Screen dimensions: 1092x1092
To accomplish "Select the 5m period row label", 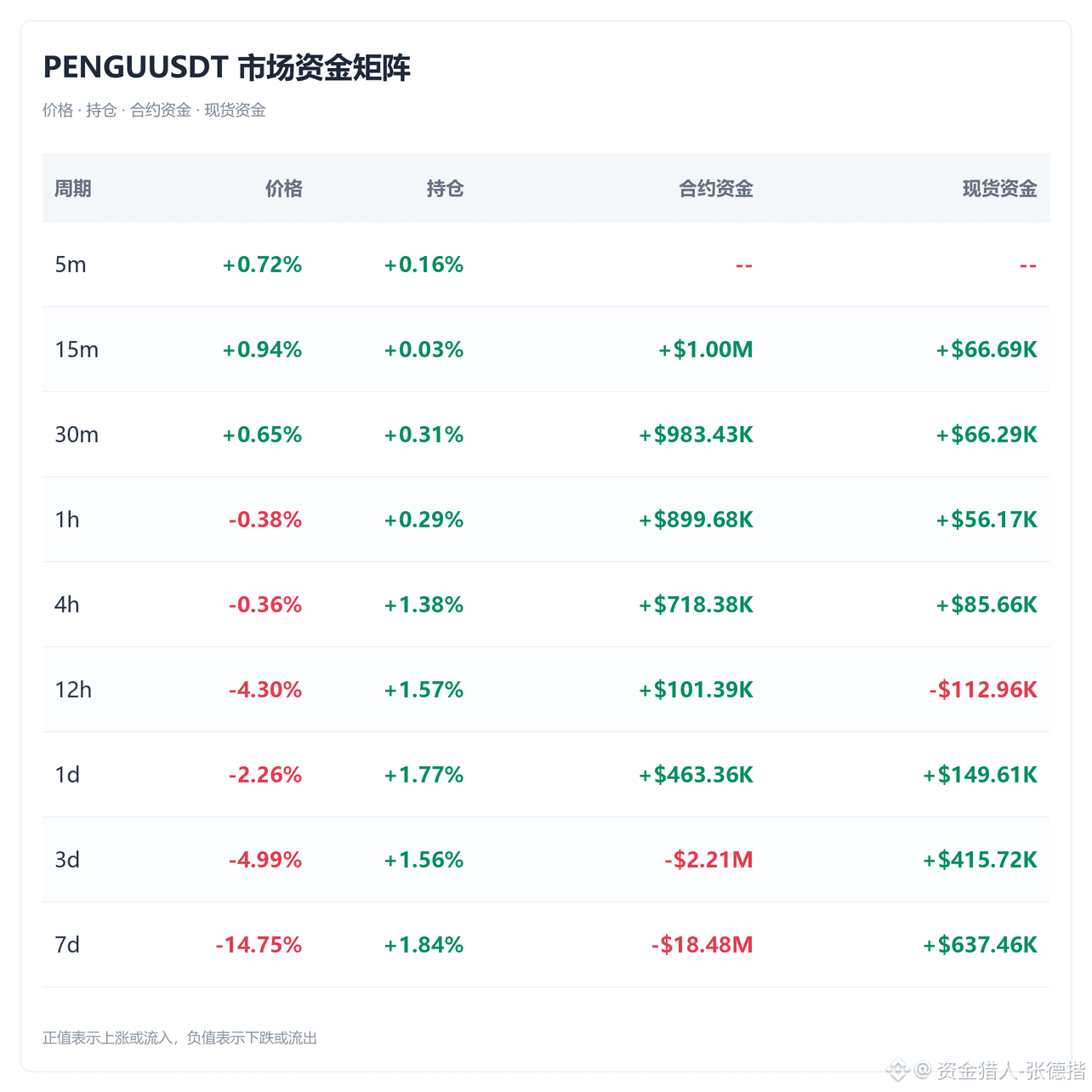I will 71,264.
